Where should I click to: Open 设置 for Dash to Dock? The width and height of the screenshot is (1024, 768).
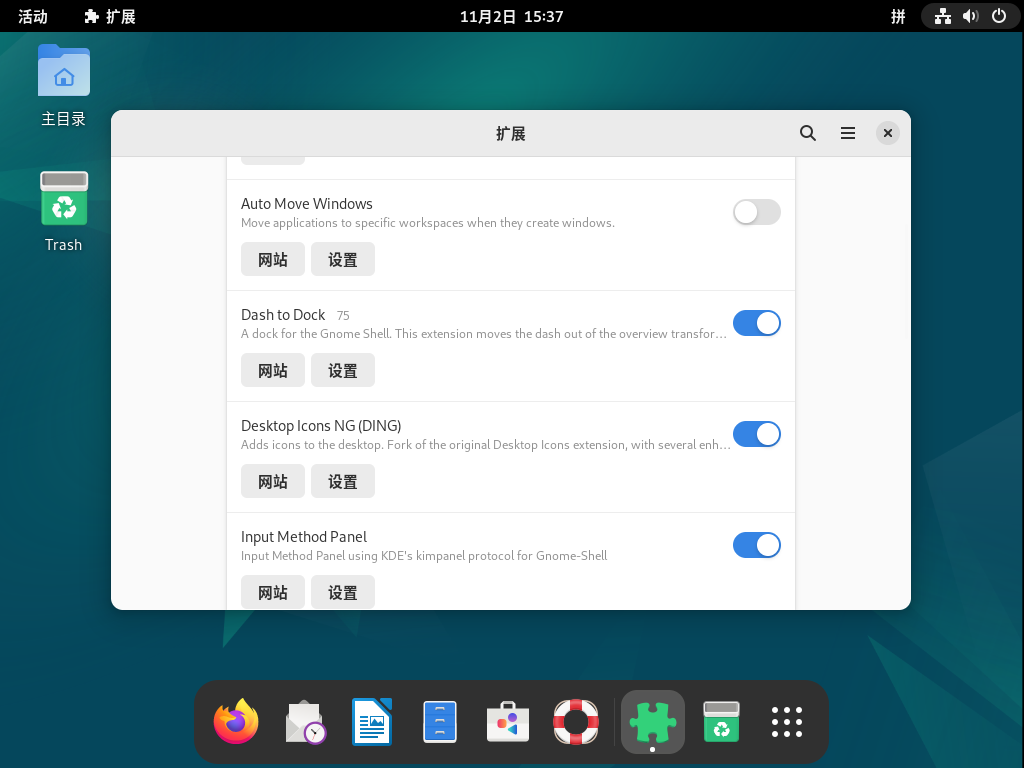coord(343,371)
